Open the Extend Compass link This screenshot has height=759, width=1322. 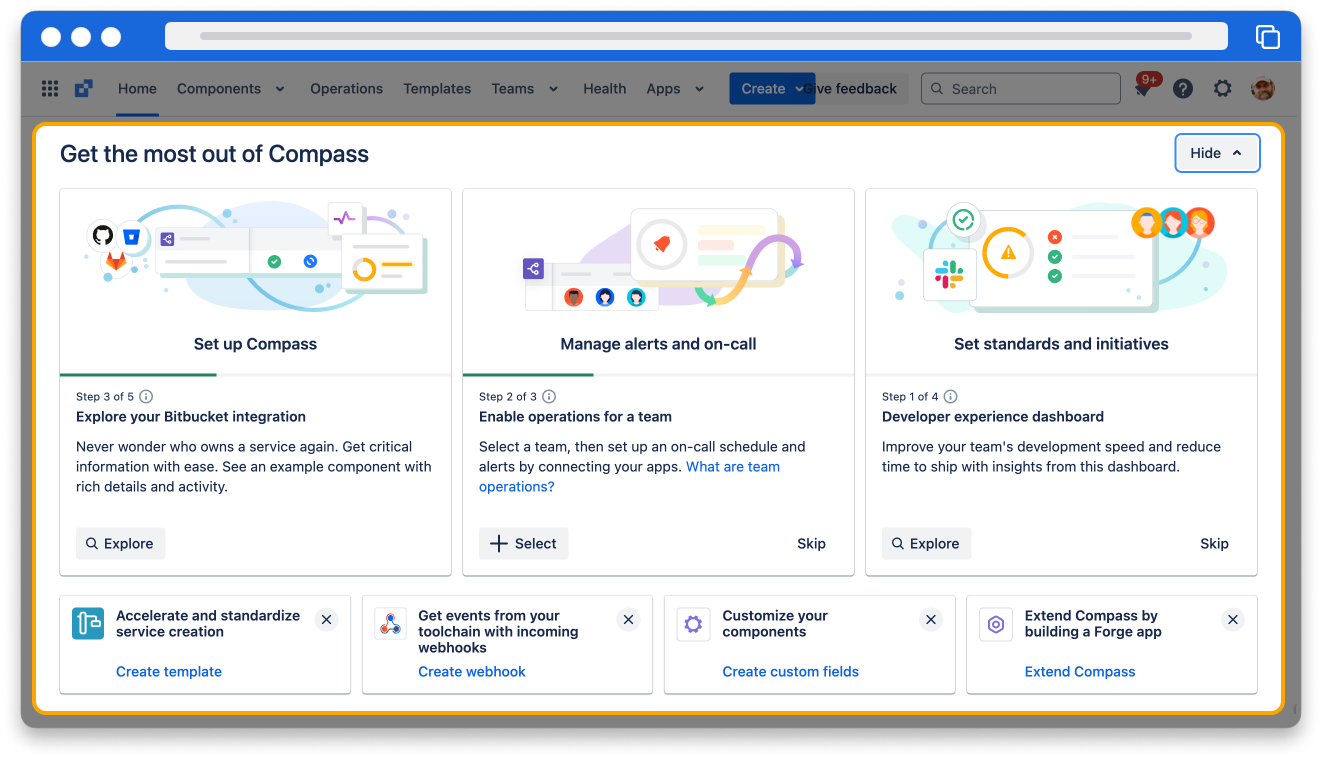pos(1080,672)
